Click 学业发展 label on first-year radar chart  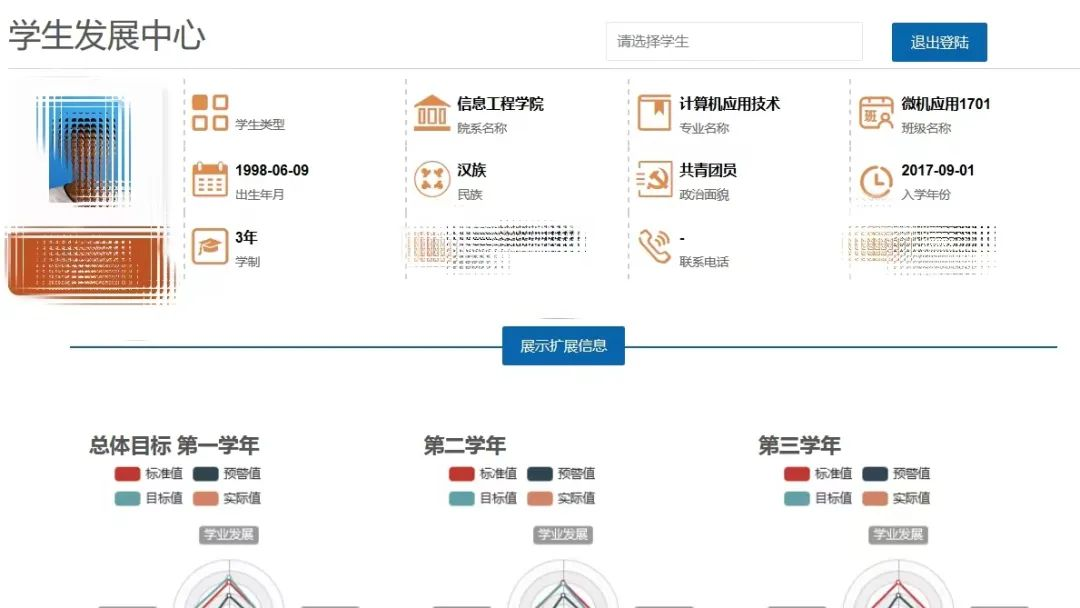click(229, 535)
